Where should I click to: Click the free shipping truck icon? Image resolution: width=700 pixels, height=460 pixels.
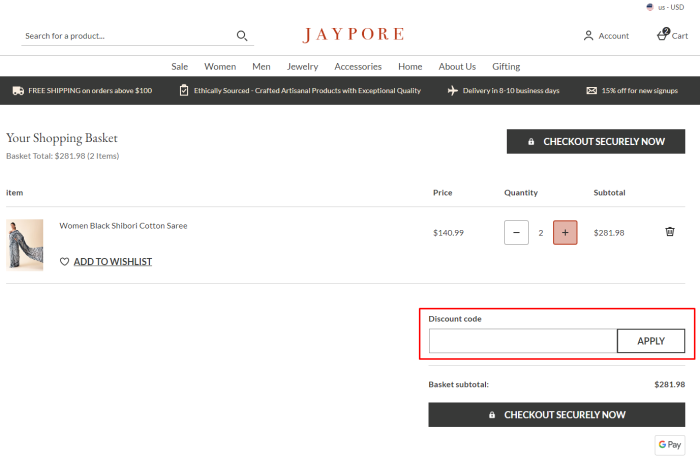18,91
